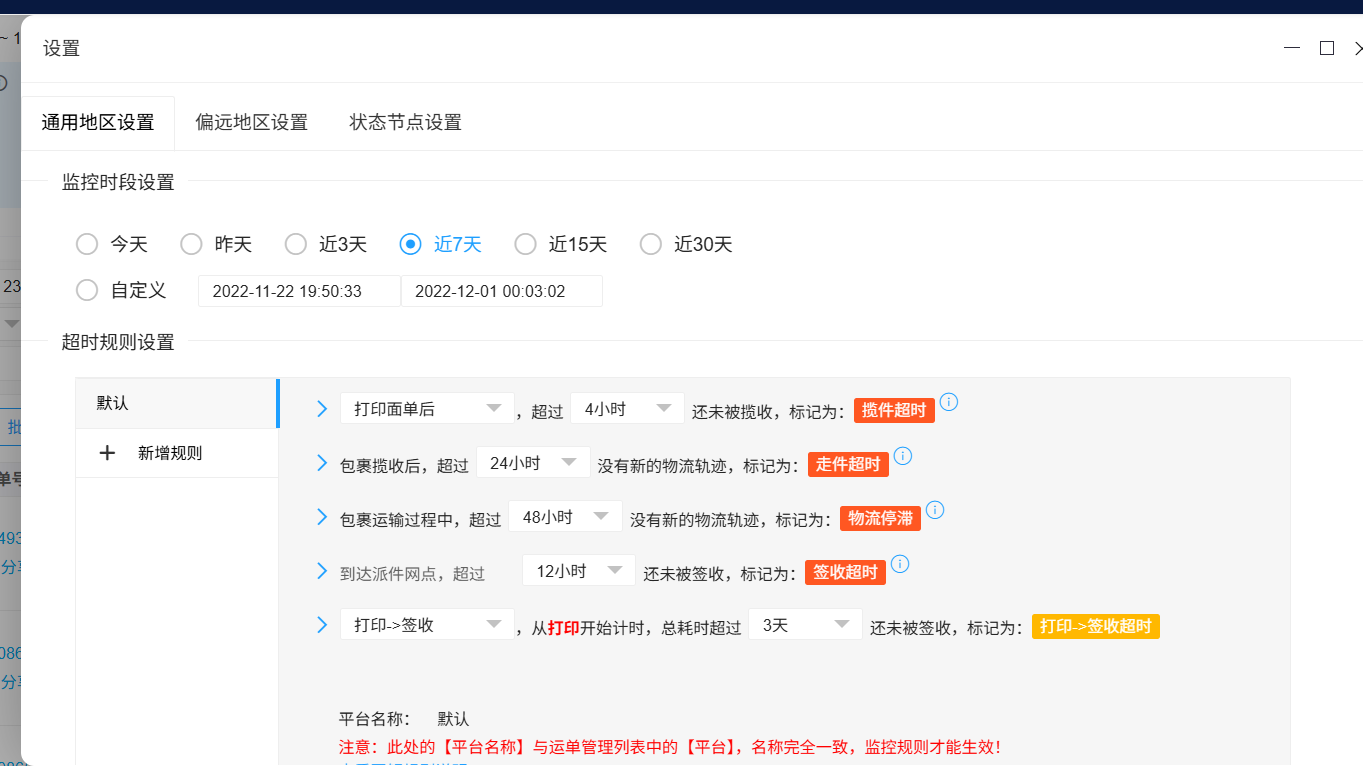This screenshot has width=1363, height=769.
Task: Expand the 包裹揽收后 rule row chevron
Action: point(322,463)
